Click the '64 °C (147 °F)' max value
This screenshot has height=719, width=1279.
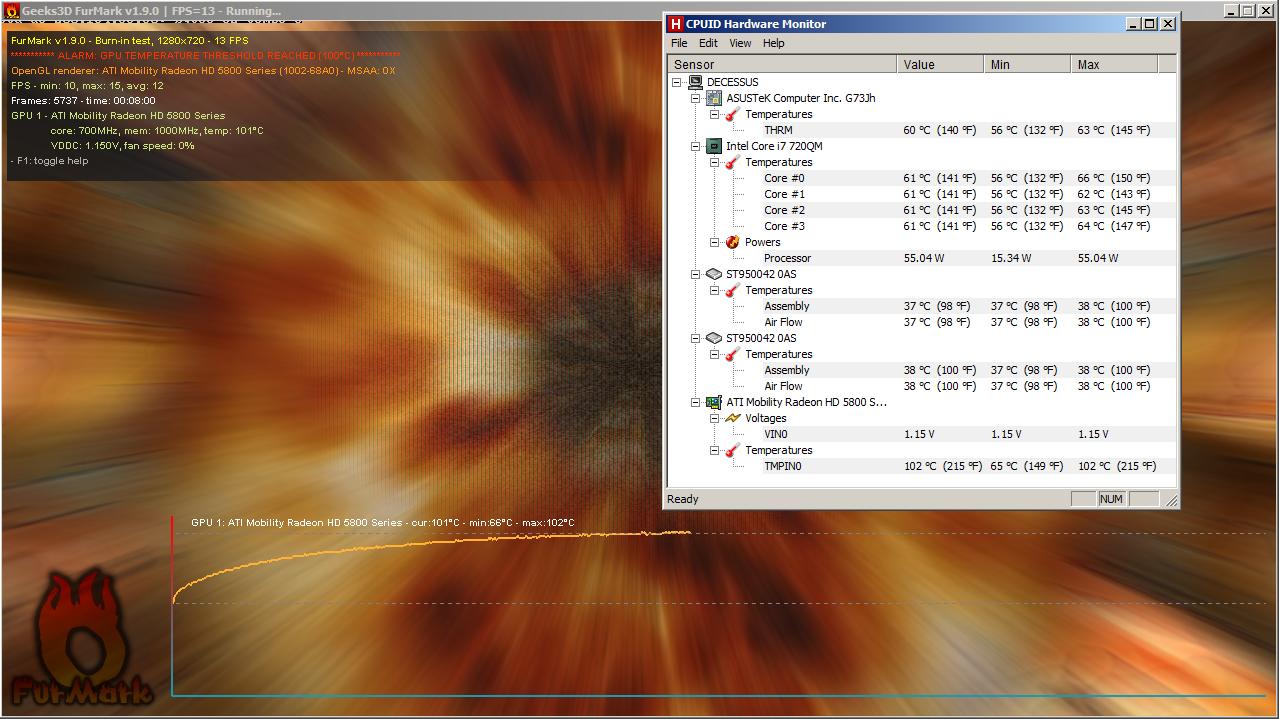[x=1113, y=226]
